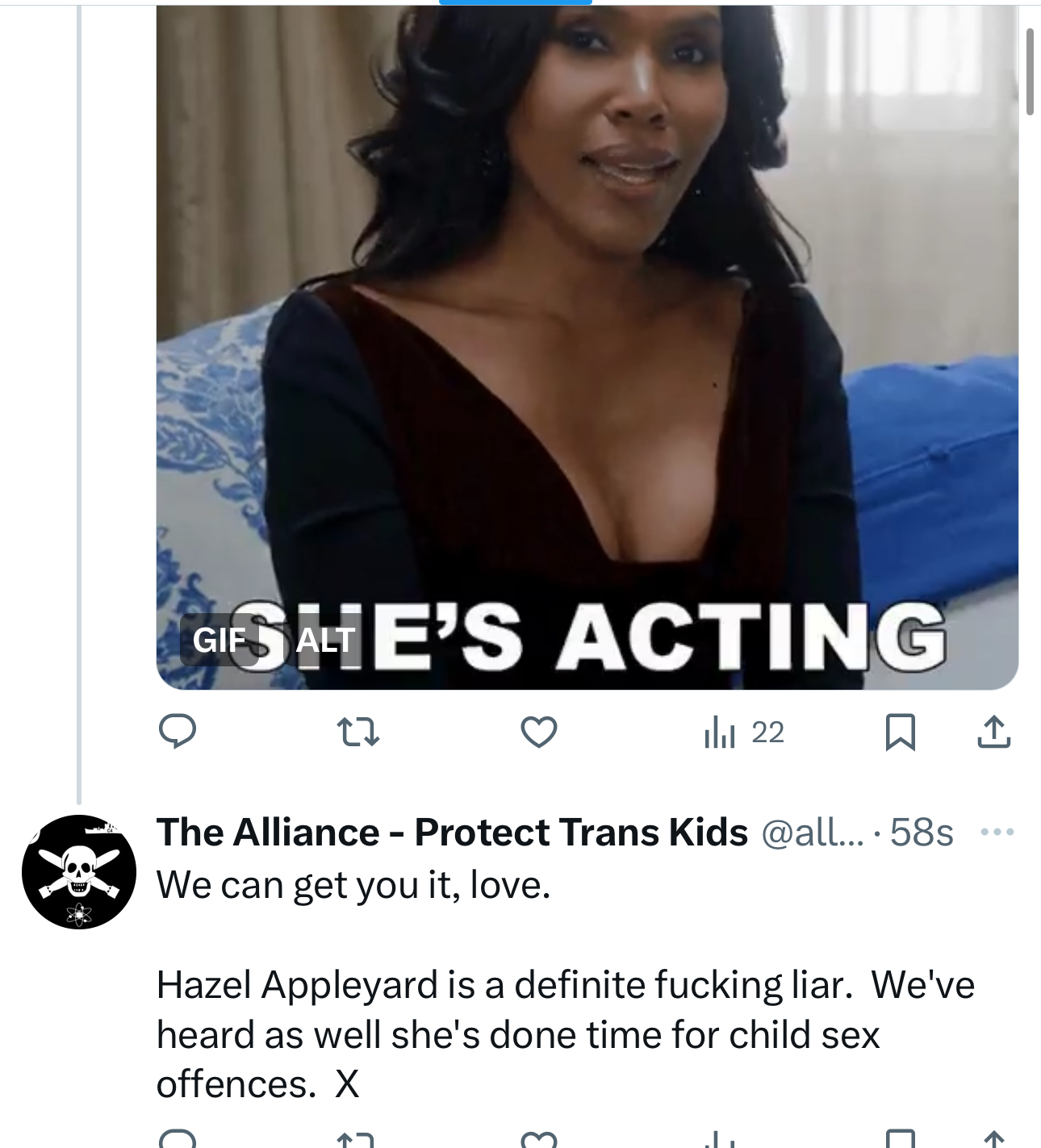Bookmark the "She's Acting" GIF tweet

coord(900,733)
